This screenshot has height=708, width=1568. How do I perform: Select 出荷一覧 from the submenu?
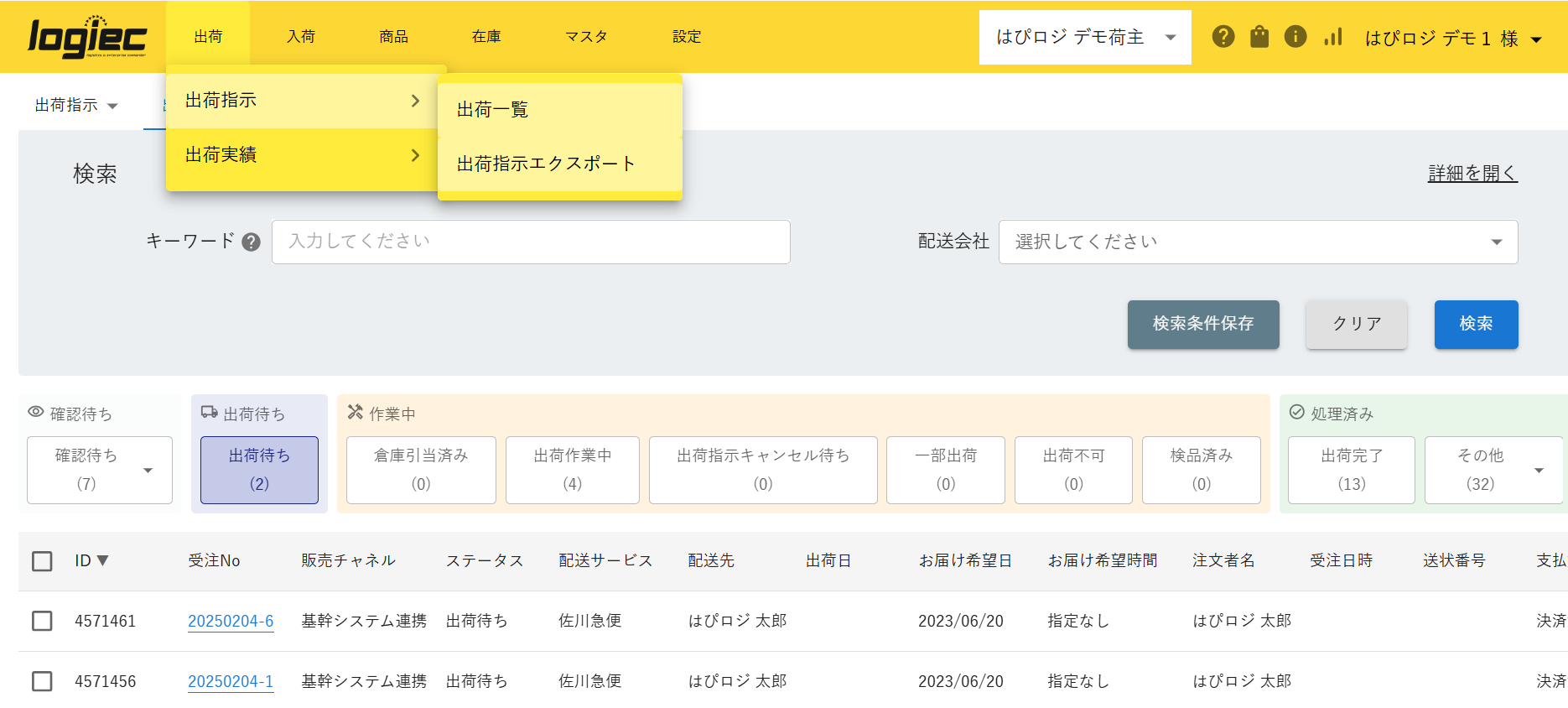pos(560,110)
